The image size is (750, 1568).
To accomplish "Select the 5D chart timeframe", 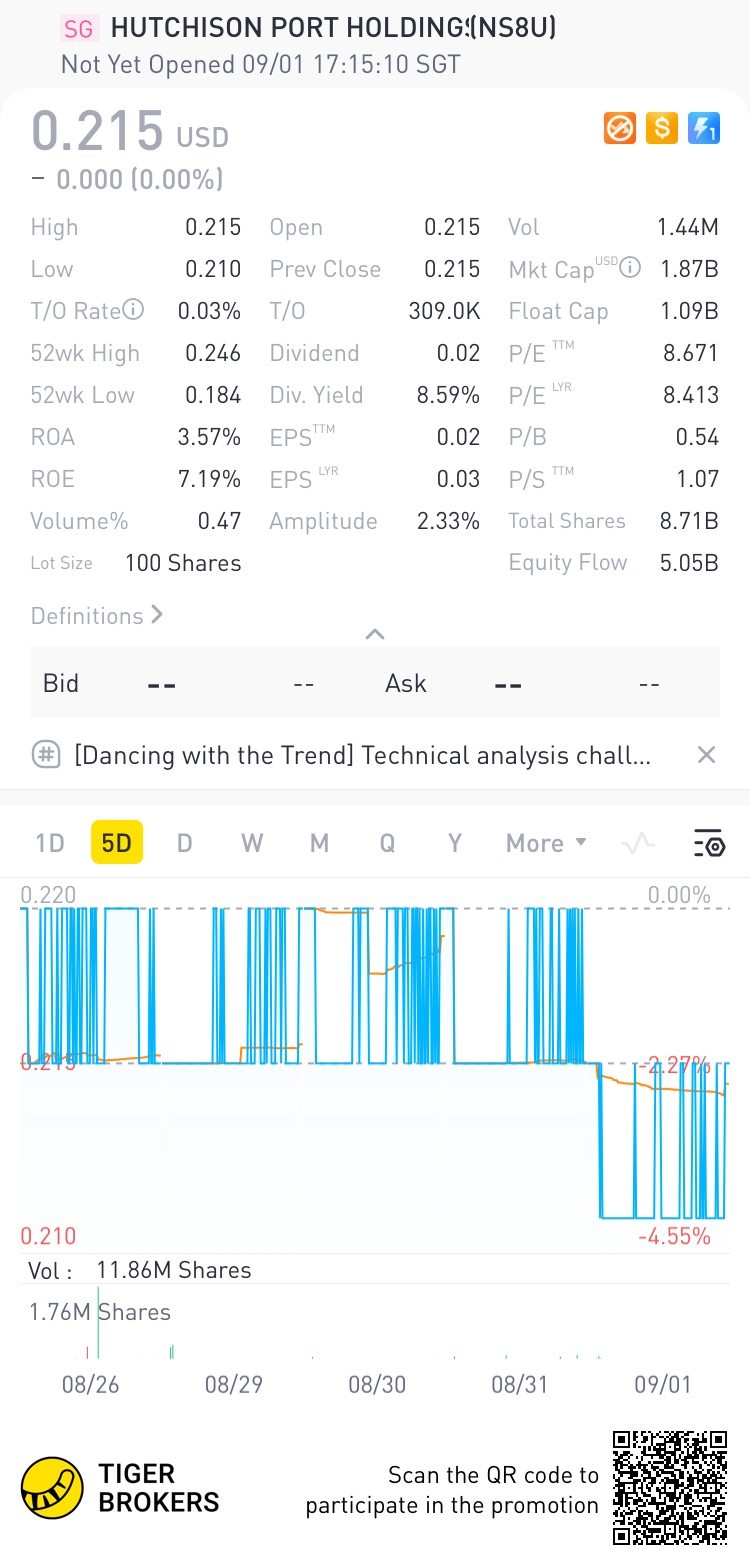I will point(117,843).
